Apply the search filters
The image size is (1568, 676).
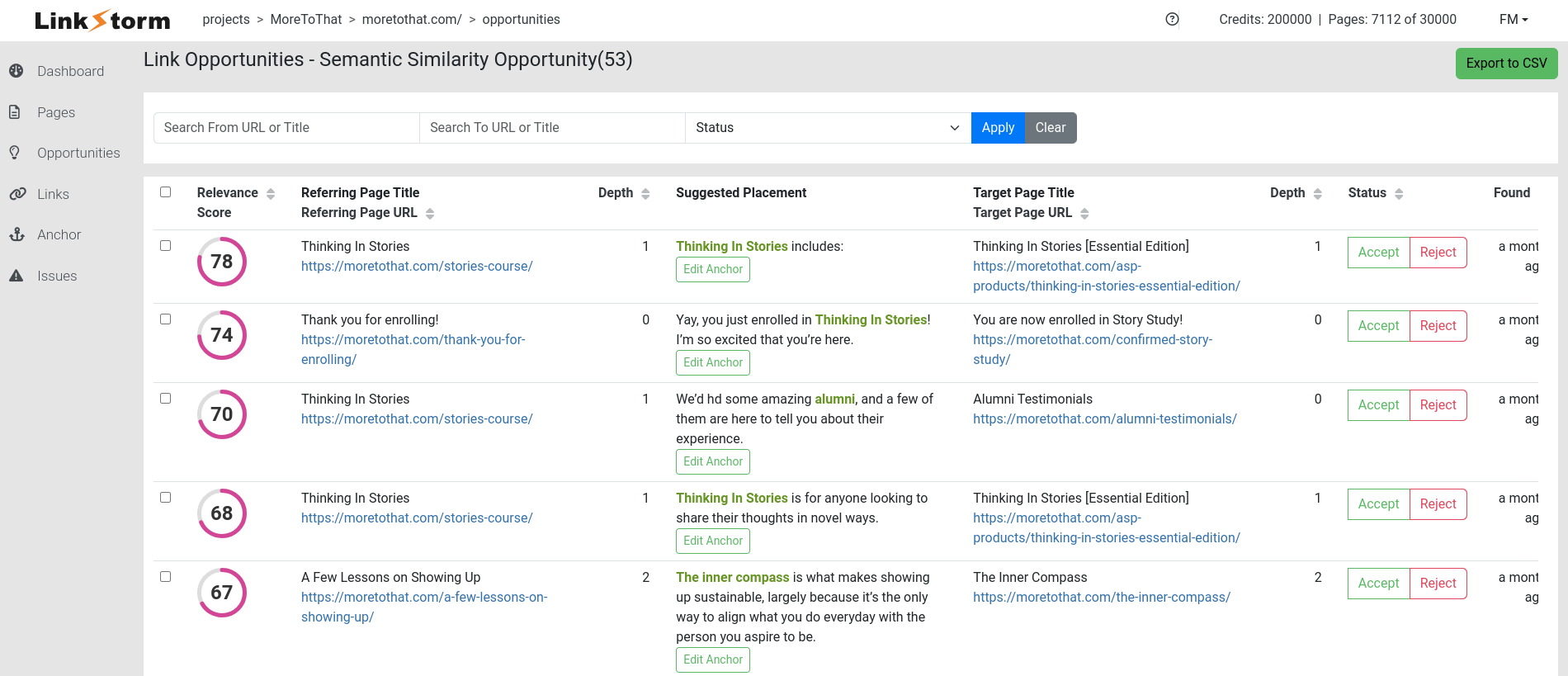(998, 128)
